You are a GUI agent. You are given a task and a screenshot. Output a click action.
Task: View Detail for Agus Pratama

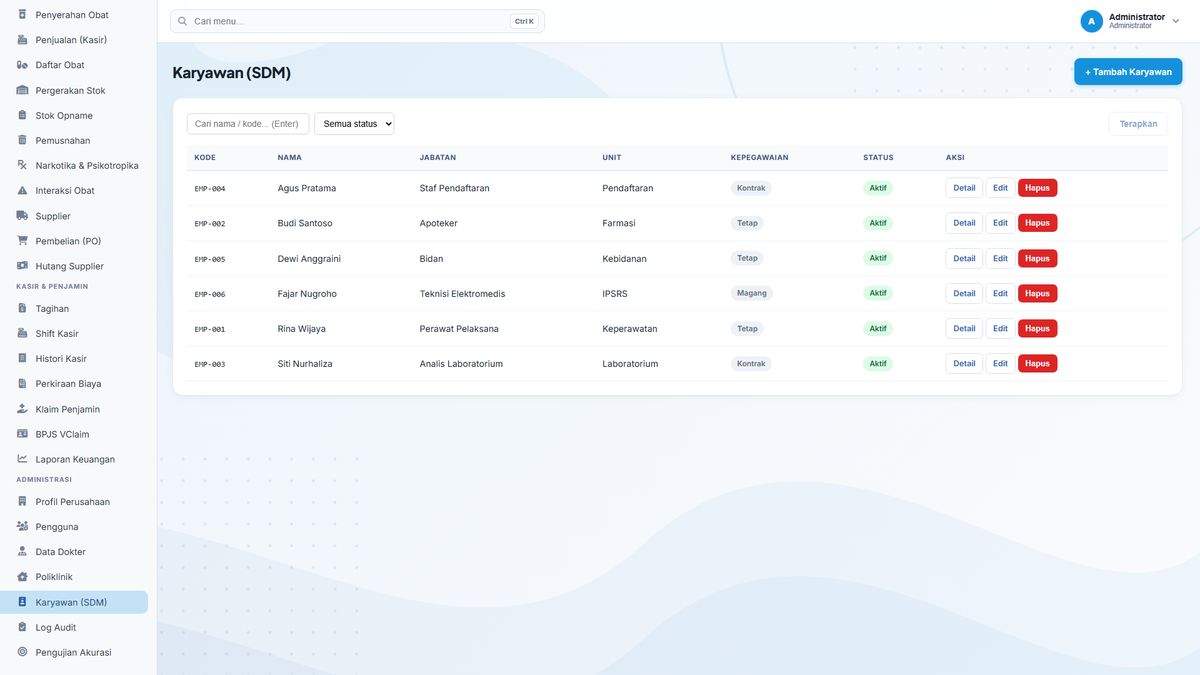(964, 188)
